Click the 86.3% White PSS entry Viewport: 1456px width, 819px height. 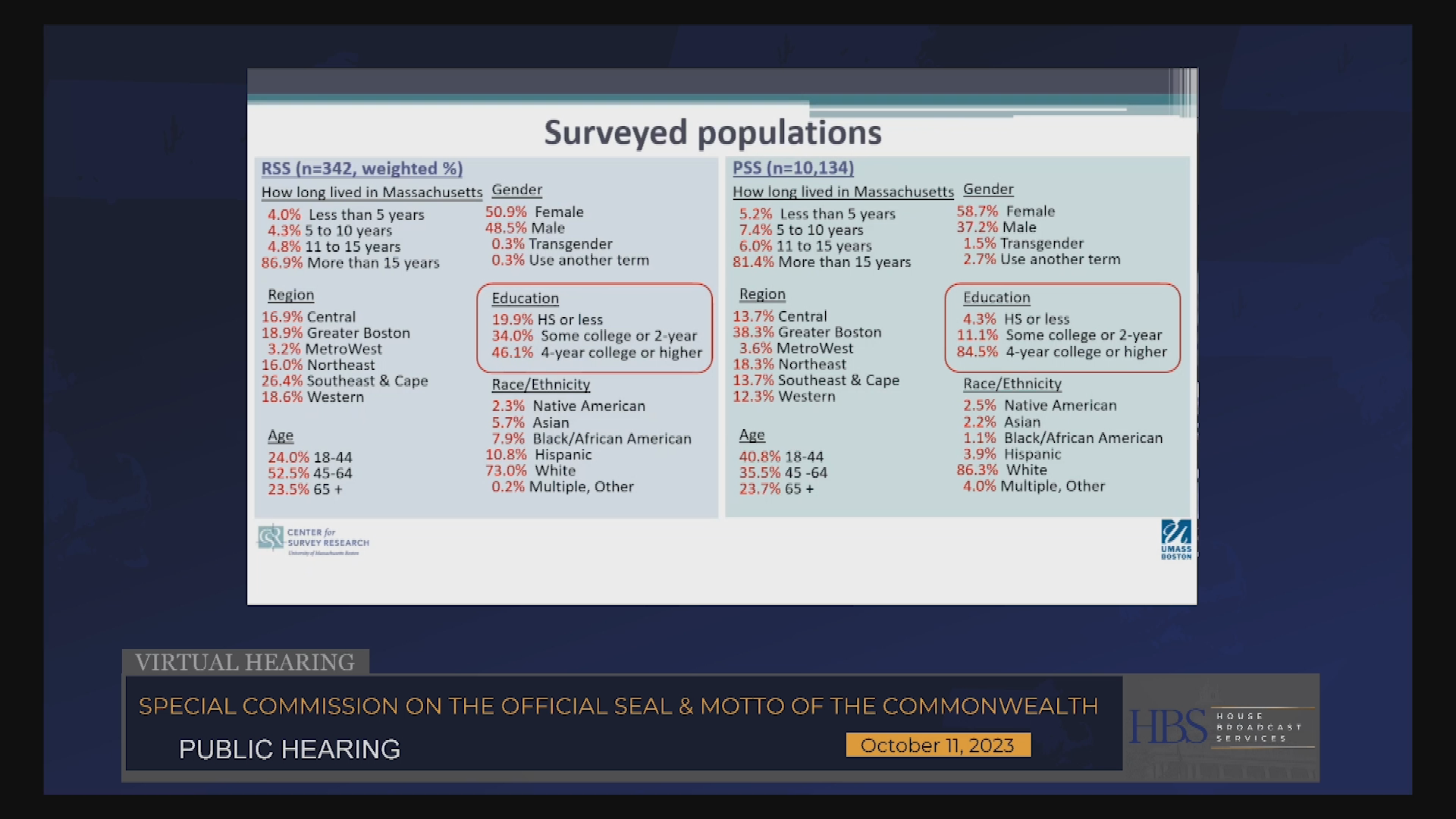1002,470
